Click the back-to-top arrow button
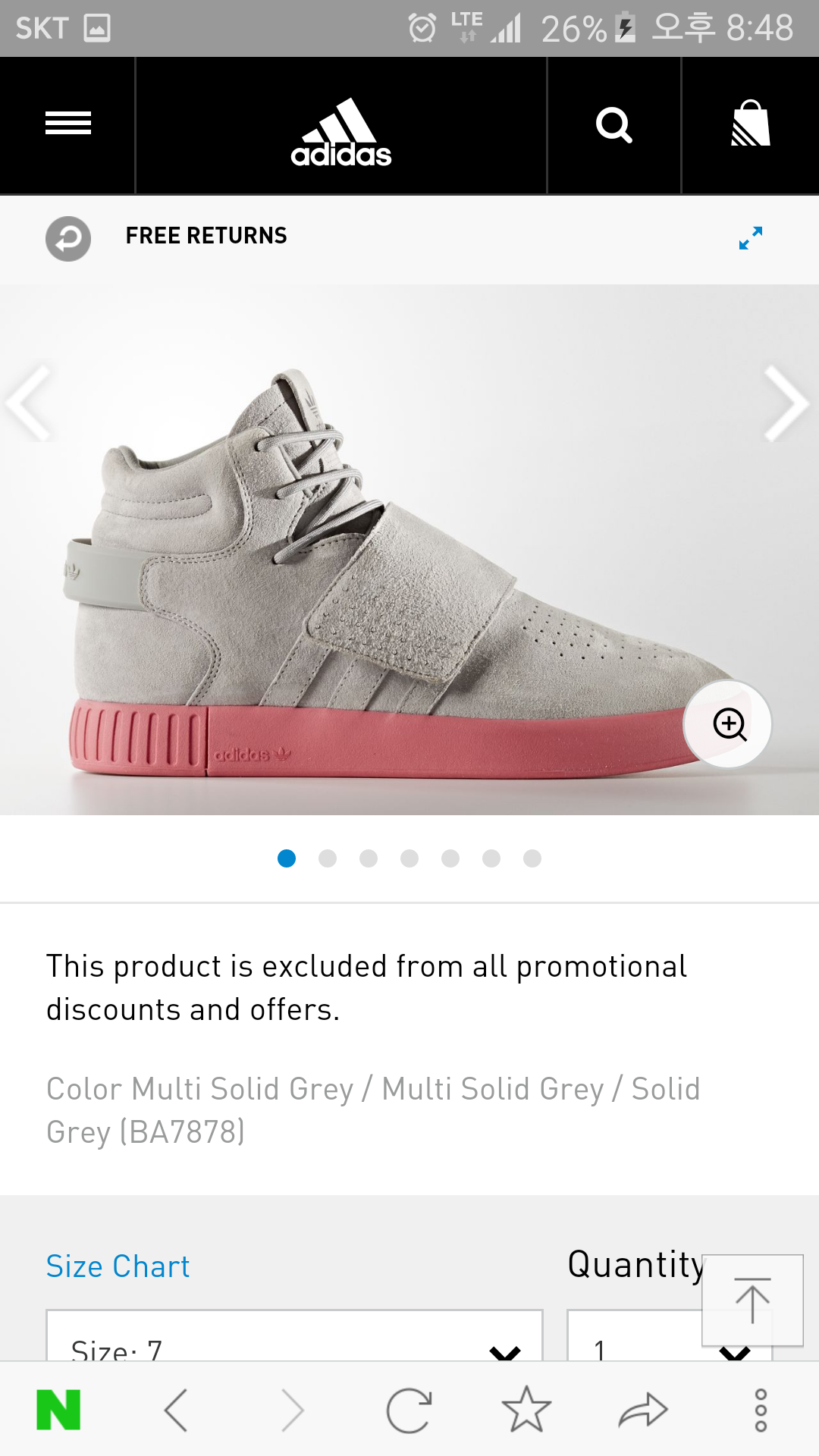Screen dimensions: 819x1456 pyautogui.click(x=753, y=1300)
